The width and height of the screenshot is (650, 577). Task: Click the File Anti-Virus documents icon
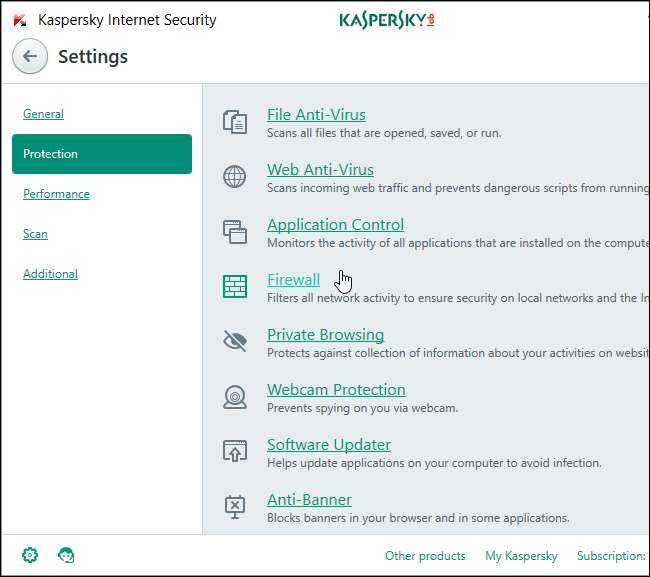pos(235,122)
